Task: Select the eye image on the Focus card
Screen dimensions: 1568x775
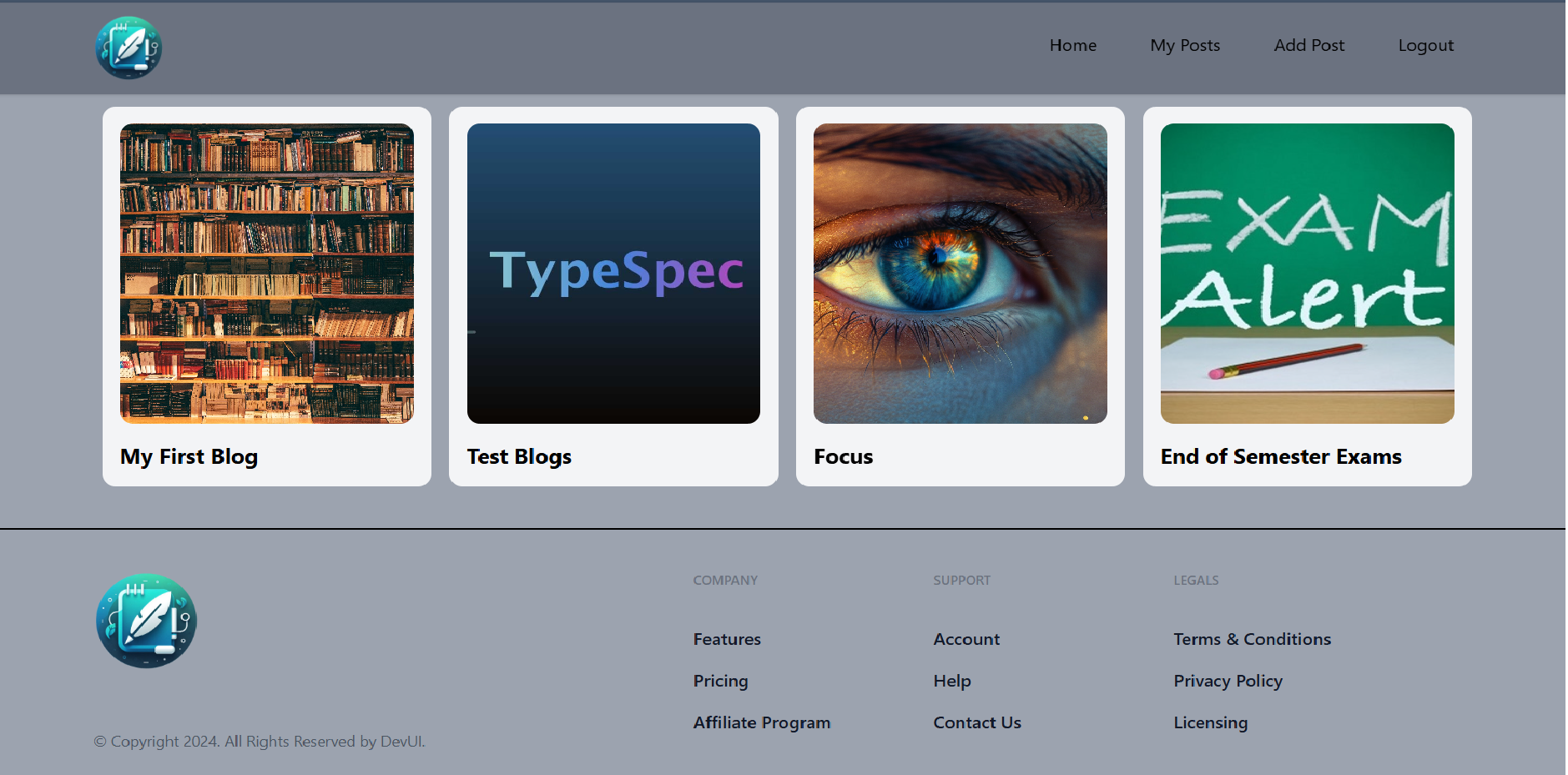Action: tap(960, 273)
